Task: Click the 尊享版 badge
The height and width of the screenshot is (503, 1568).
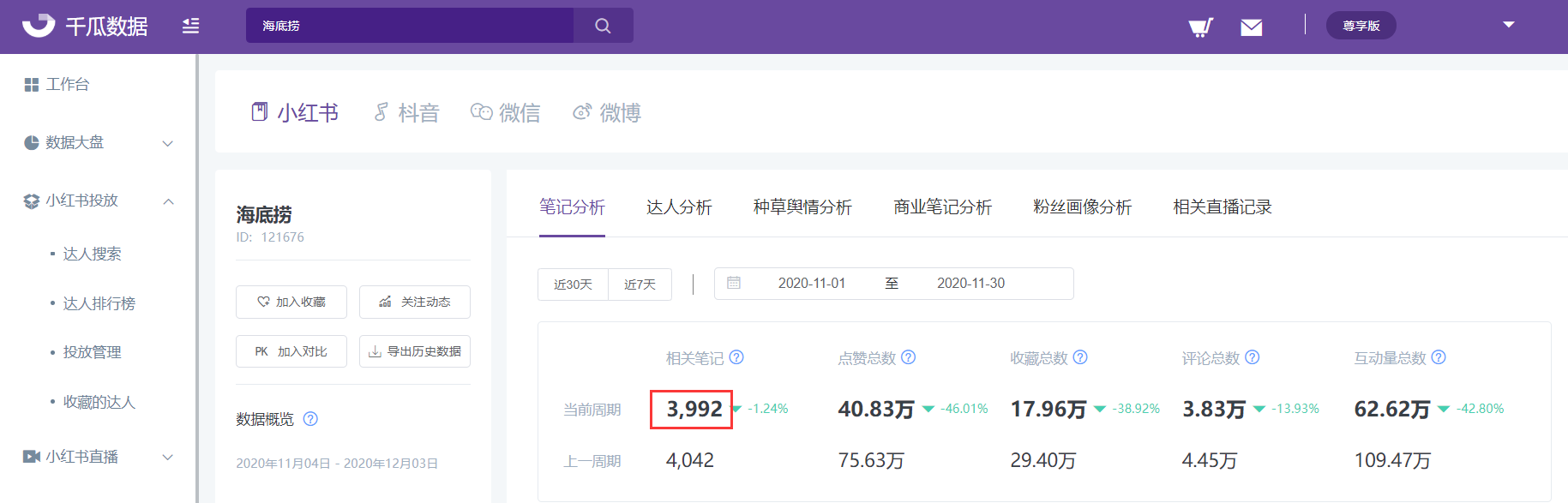Action: [1361, 26]
